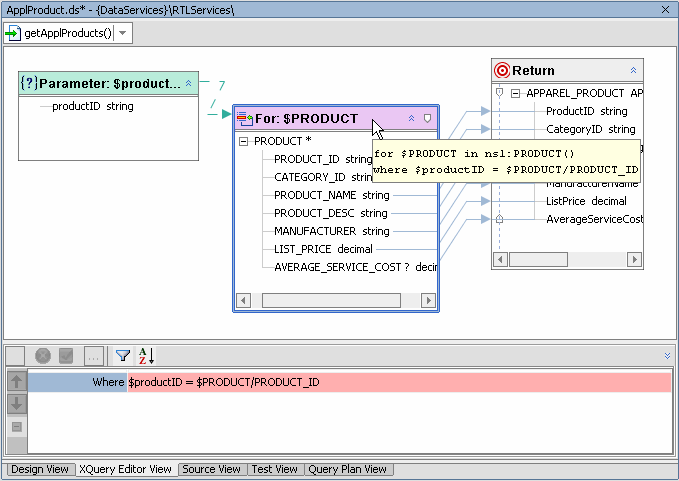
Task: Click shield marker beside APPAREL_PRODUCT
Action: [499, 93]
